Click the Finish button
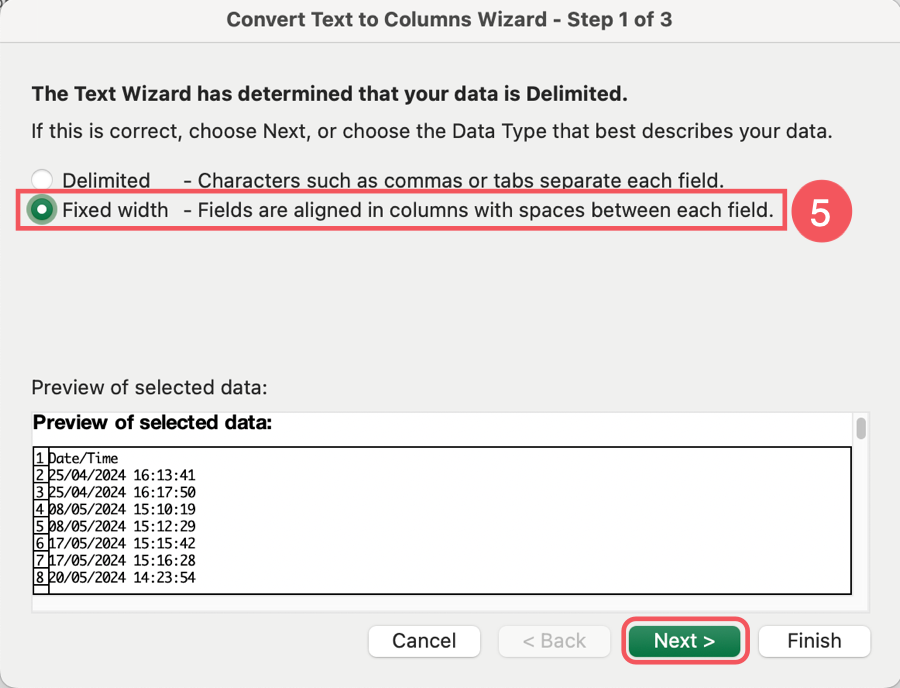This screenshot has height=688, width=900. 814,641
